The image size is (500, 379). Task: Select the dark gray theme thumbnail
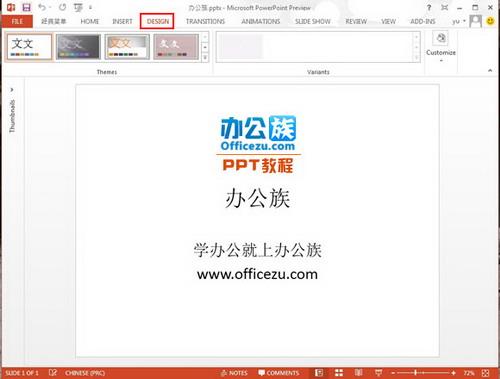(x=78, y=47)
